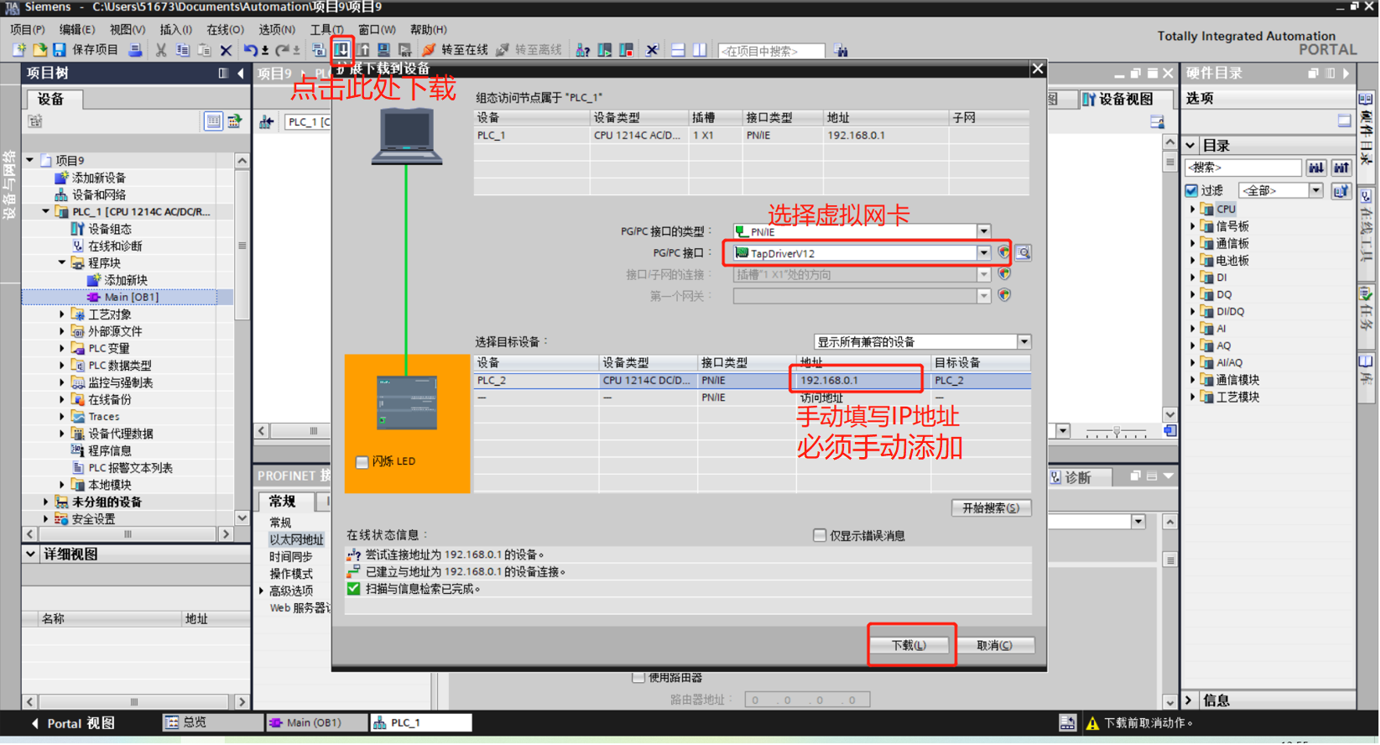1380x745 pixels.
Task: Click the catalog filter profile icon
Action: click(x=1341, y=190)
